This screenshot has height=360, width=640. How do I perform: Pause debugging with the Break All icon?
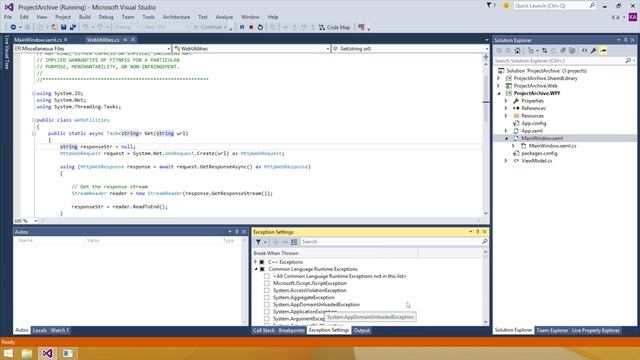242,27
